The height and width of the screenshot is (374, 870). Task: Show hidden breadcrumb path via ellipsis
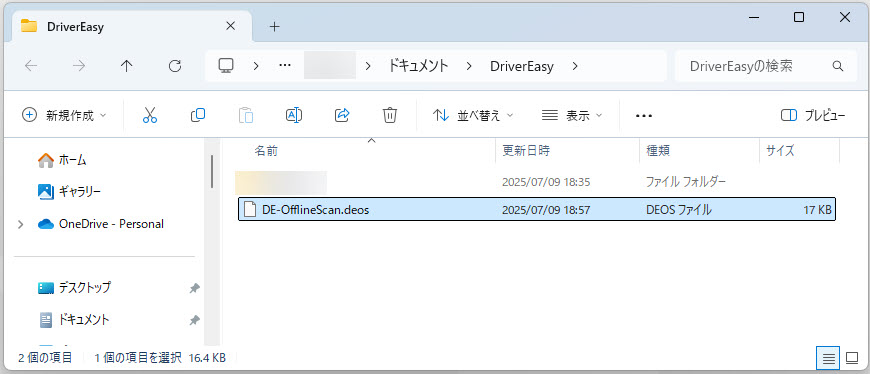[285, 66]
